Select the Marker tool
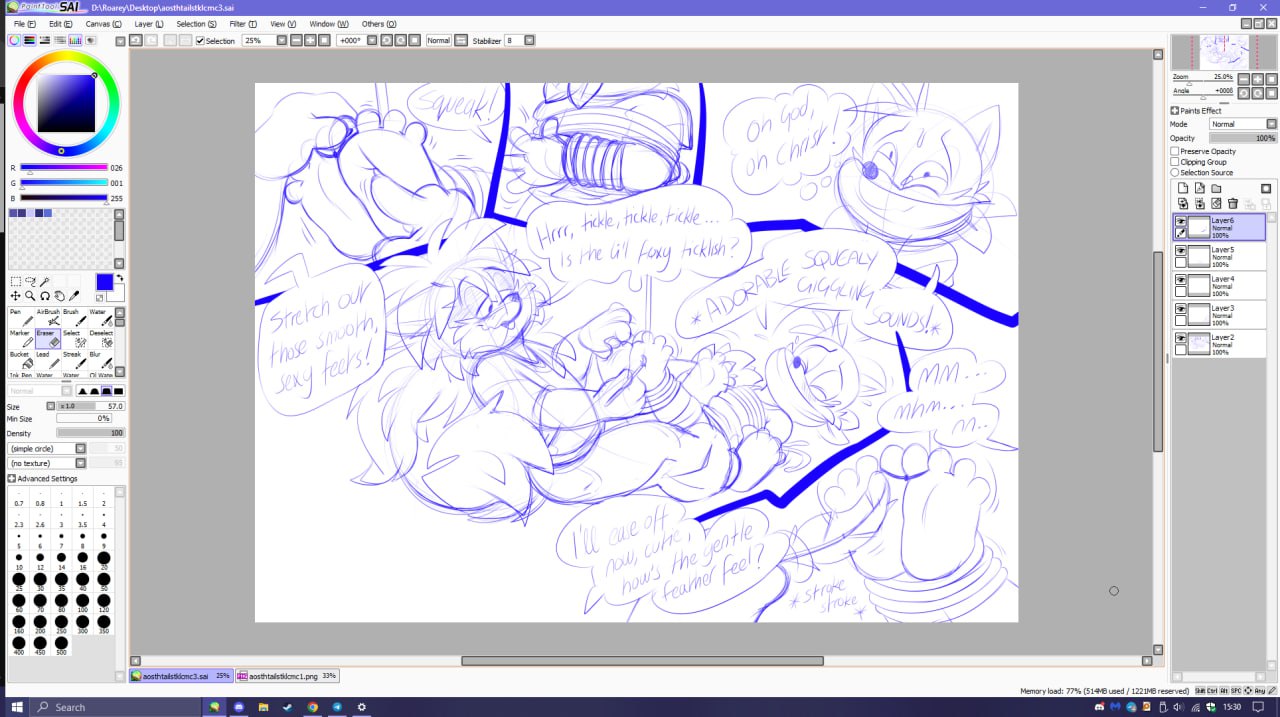The height and width of the screenshot is (717, 1280). click(21, 338)
